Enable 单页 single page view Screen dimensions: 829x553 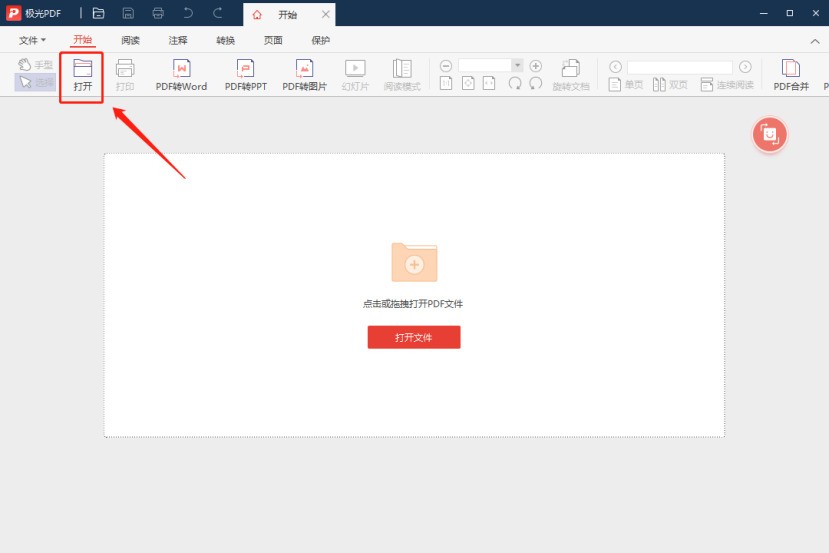tap(626, 85)
